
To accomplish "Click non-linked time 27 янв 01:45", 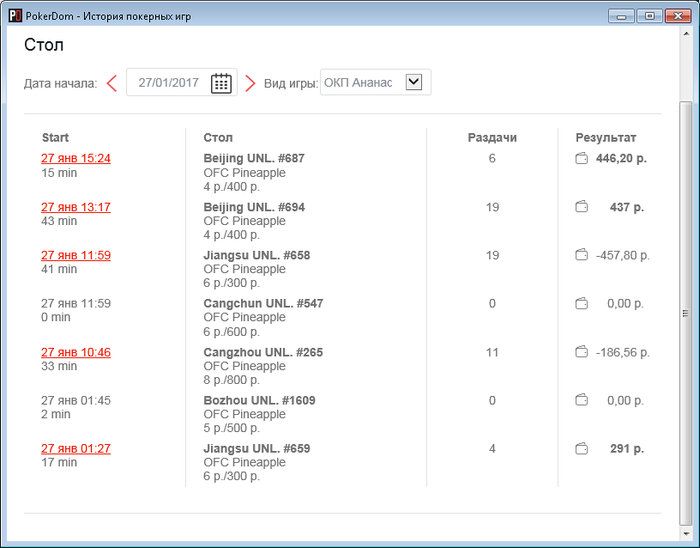I will click(76, 400).
